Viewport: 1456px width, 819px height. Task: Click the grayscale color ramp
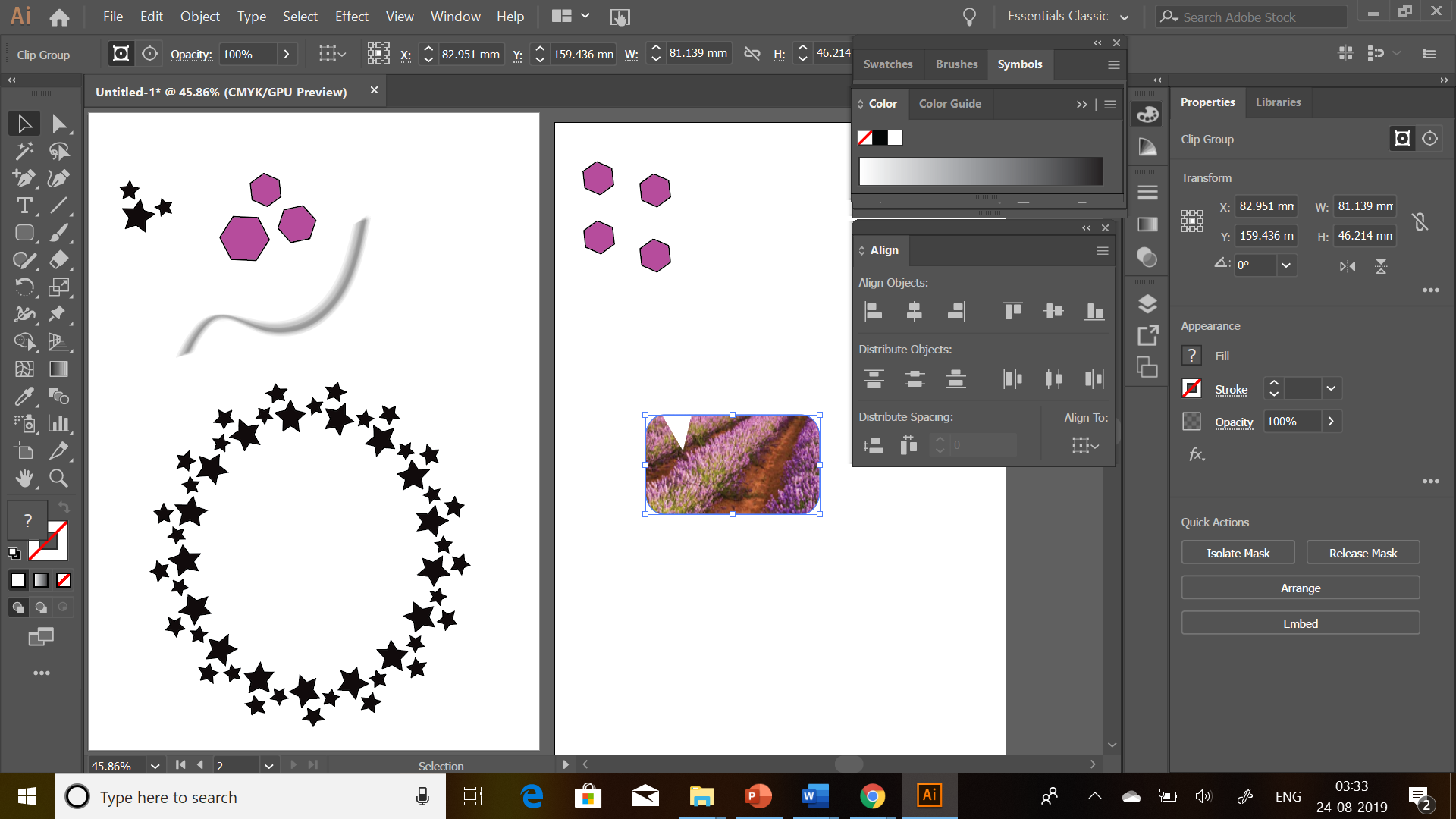pyautogui.click(x=980, y=171)
